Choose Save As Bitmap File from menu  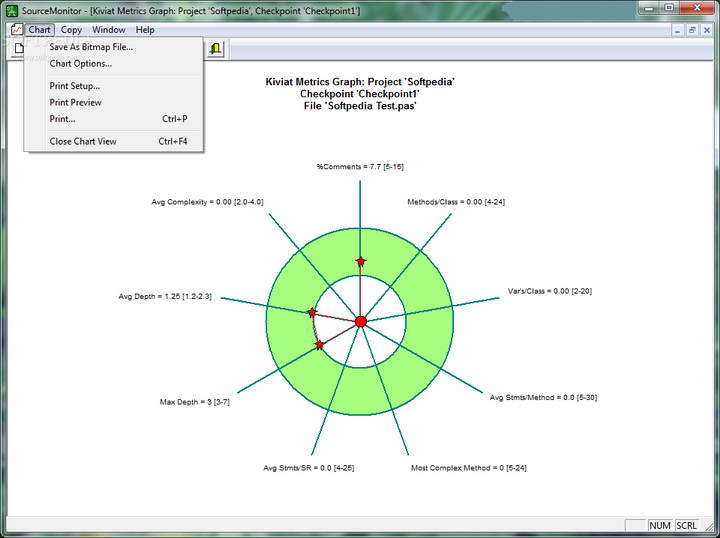coord(91,47)
